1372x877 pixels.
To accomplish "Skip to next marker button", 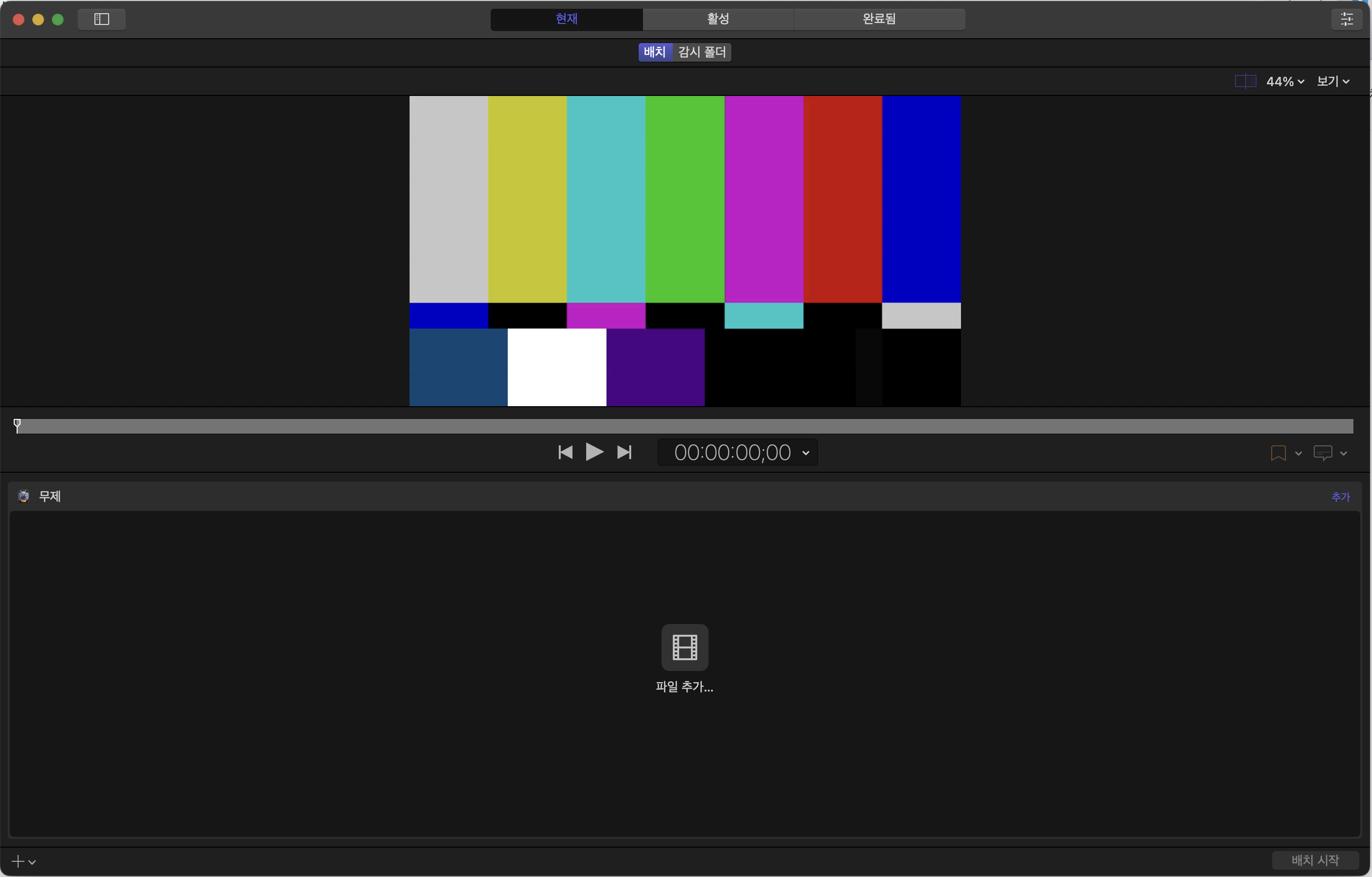I will 624,453.
